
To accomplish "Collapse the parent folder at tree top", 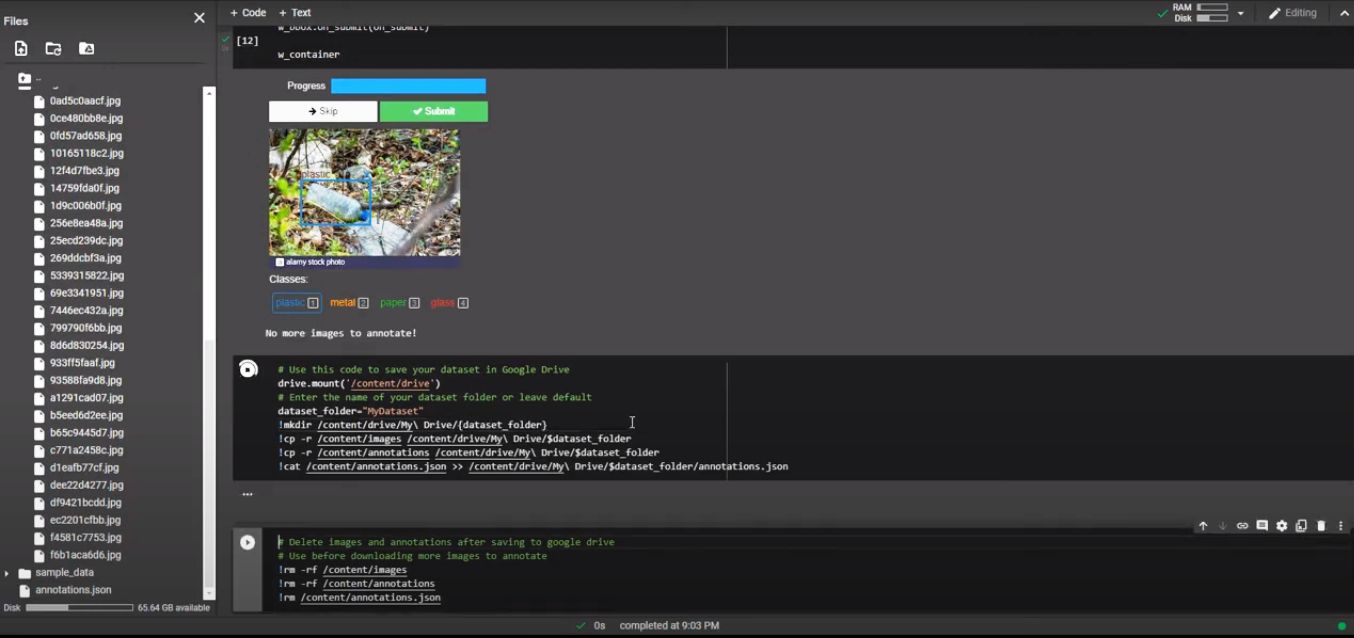I will pos(24,79).
